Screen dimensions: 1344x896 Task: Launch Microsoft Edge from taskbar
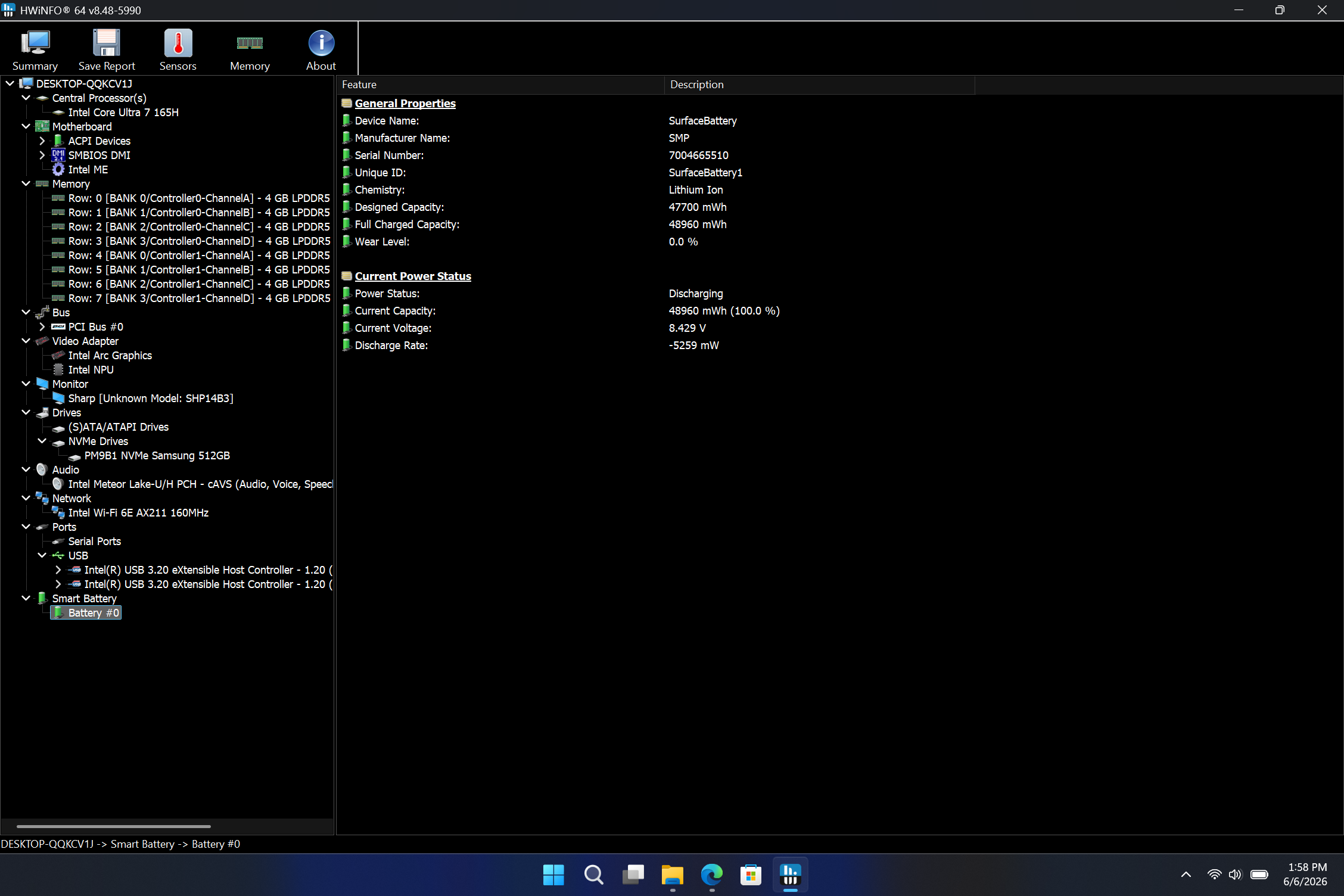[712, 875]
